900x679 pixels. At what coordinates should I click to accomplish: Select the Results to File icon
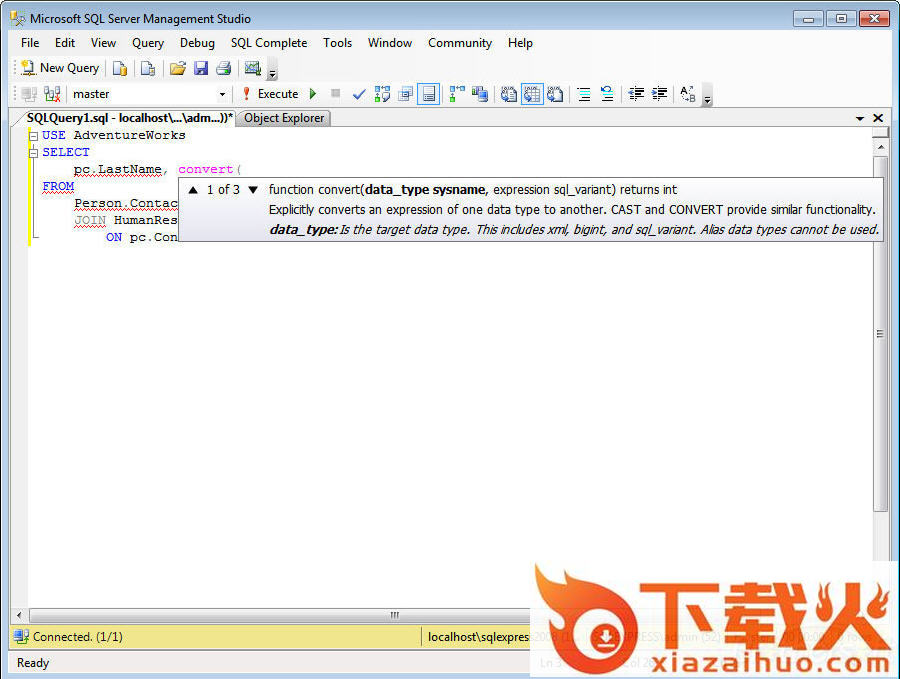click(x=555, y=94)
